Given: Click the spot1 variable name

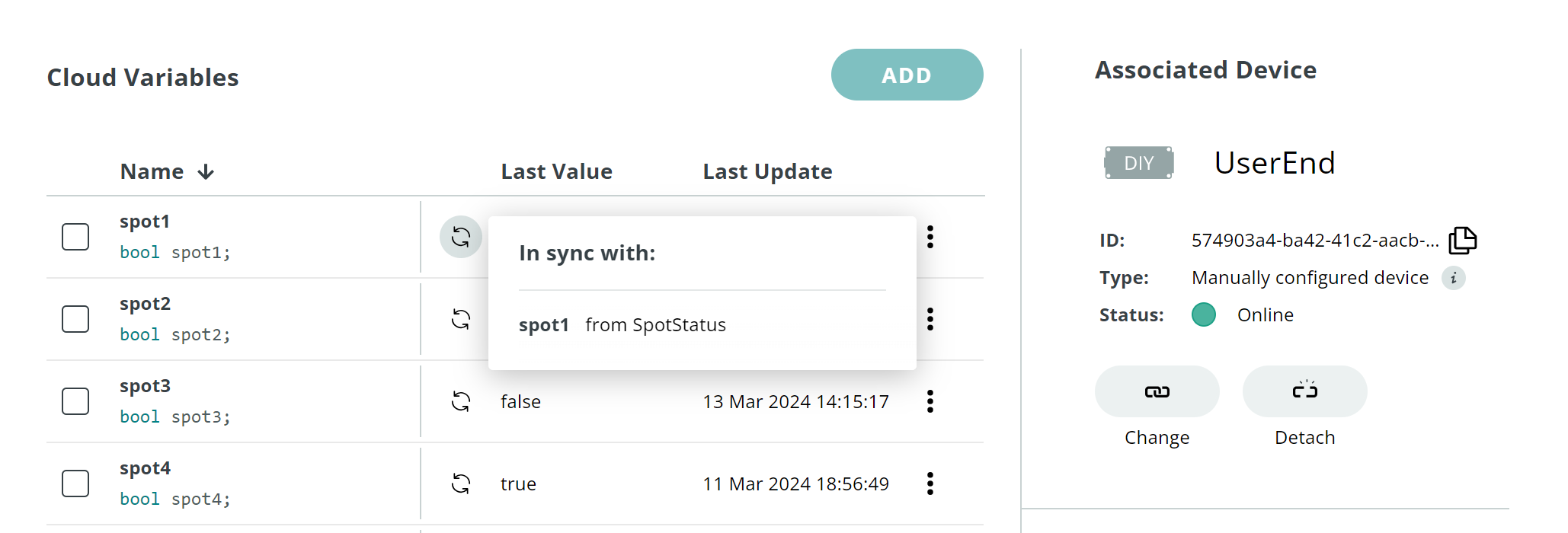Looking at the screenshot, I should click(x=145, y=222).
